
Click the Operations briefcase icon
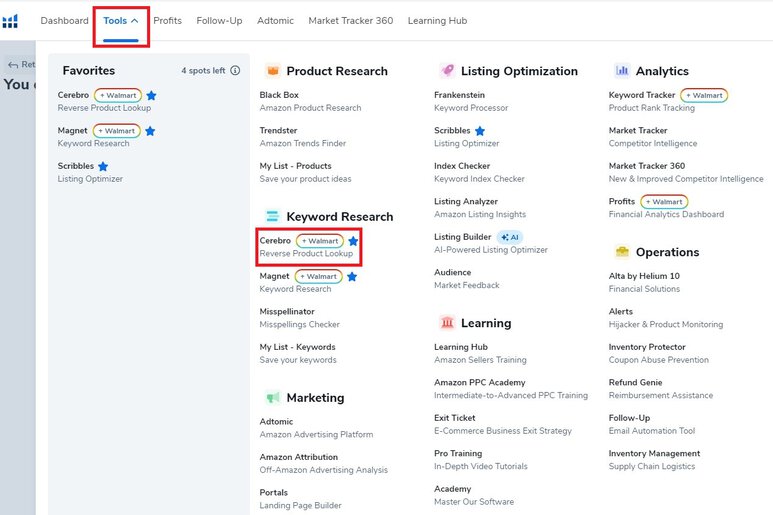pos(622,252)
